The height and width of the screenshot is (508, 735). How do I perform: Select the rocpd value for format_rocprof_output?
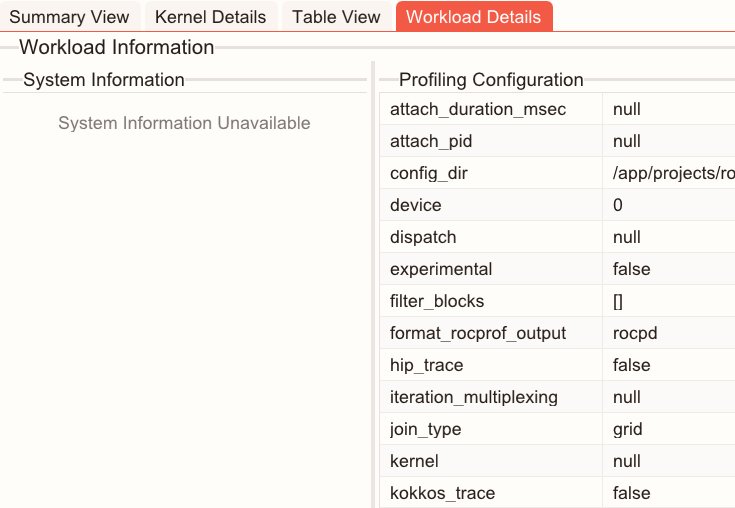(633, 333)
